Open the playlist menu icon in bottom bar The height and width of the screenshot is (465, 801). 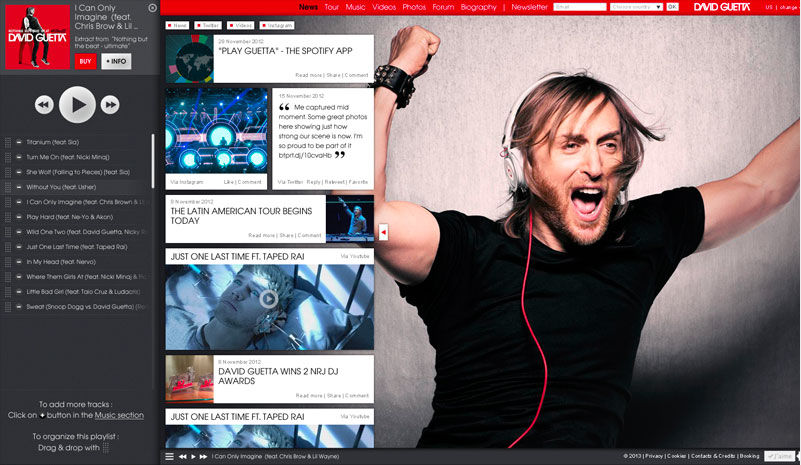170,456
